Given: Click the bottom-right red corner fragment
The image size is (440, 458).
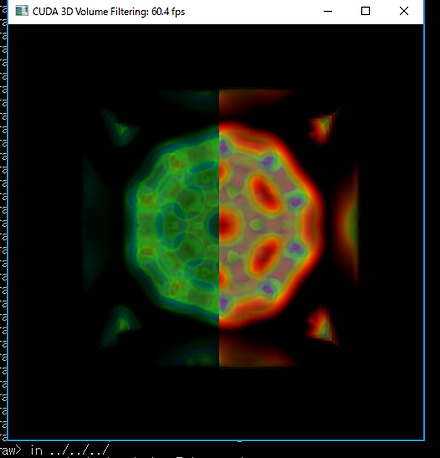Looking at the screenshot, I should [x=322, y=326].
